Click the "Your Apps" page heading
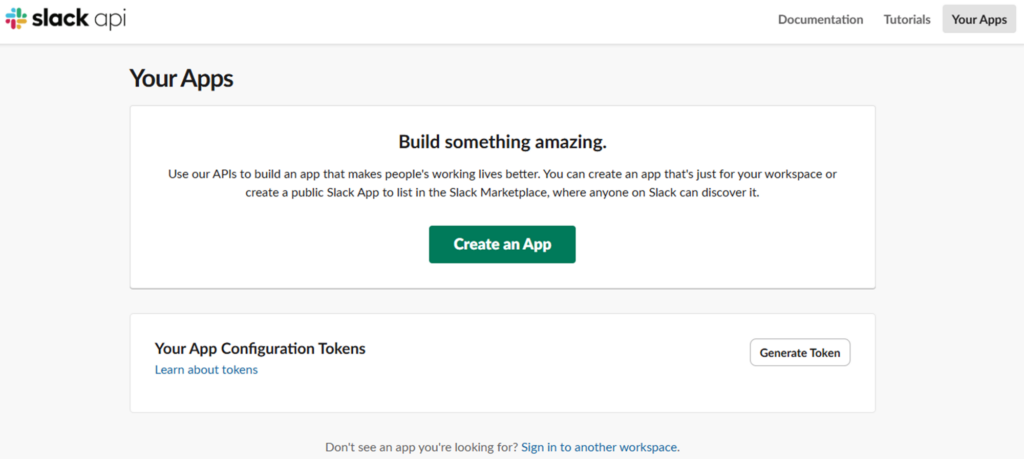1024x459 pixels. pos(181,78)
